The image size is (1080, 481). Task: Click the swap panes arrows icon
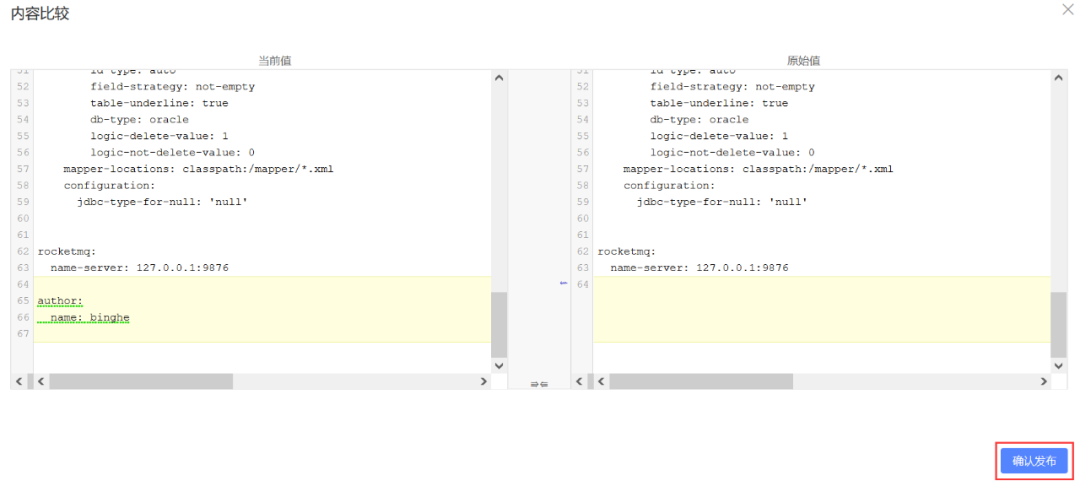tap(539, 384)
